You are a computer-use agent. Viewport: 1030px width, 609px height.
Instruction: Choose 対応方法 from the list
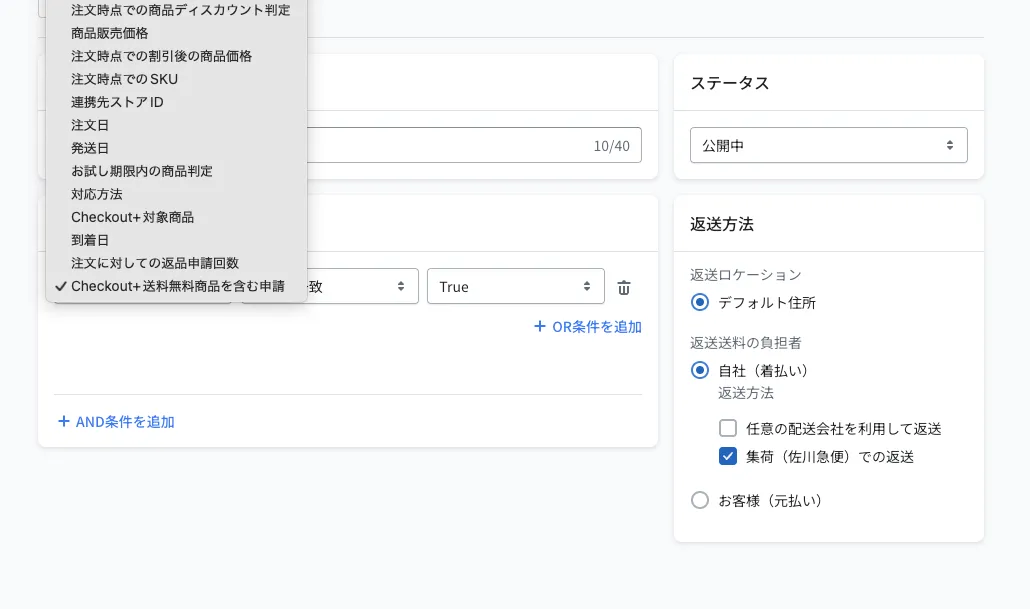(176, 194)
